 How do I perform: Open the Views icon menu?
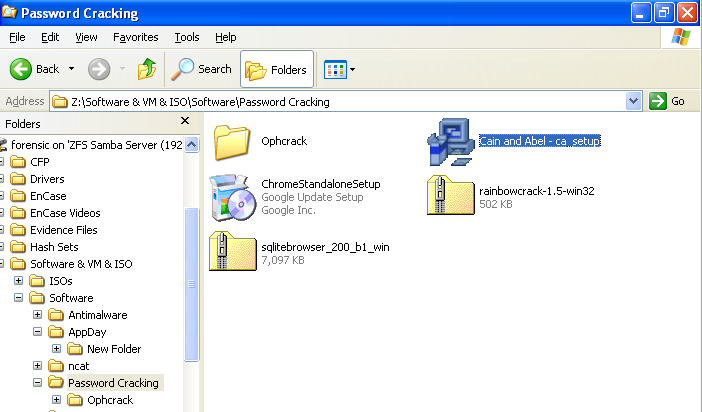tap(339, 69)
